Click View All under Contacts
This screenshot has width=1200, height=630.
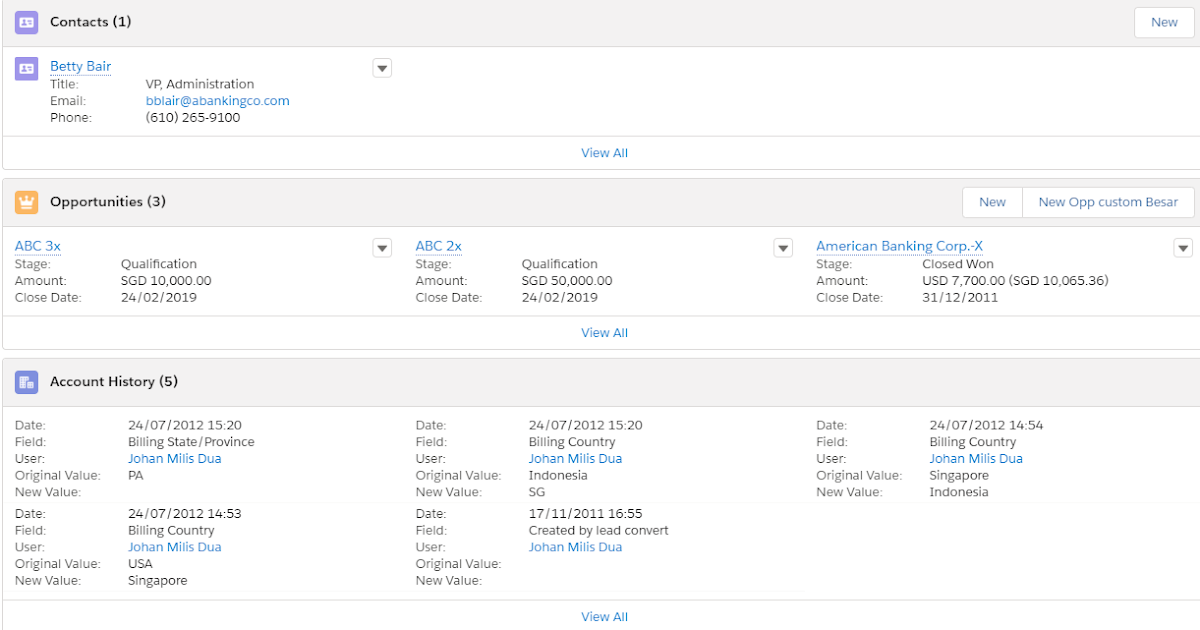[604, 152]
